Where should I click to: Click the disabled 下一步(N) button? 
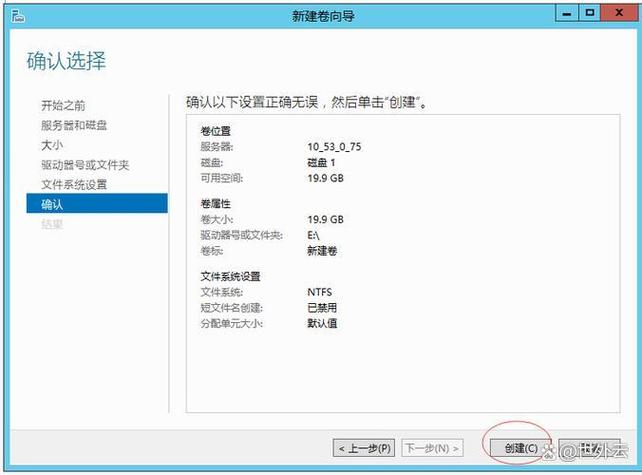[432, 448]
